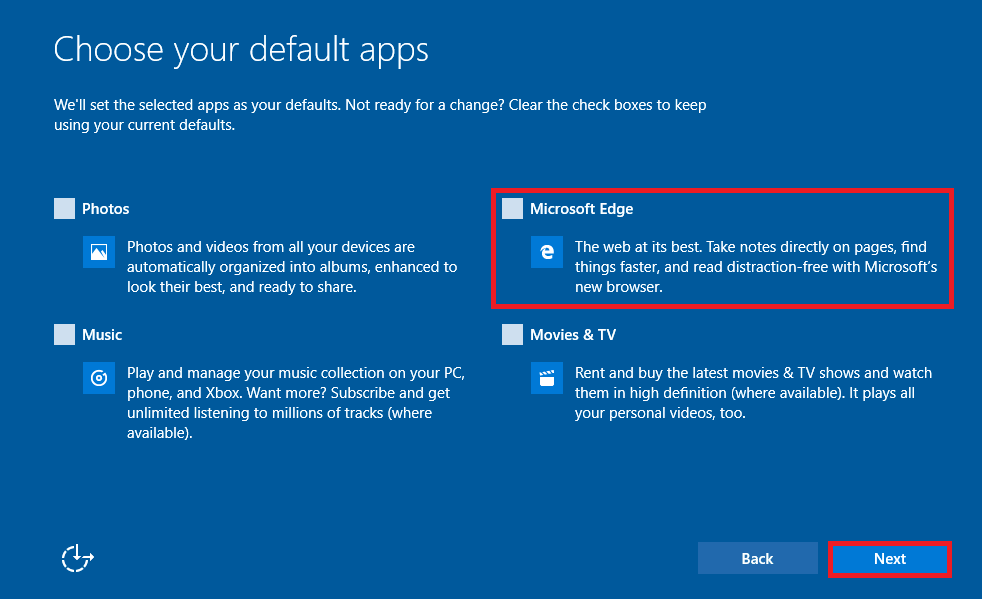This screenshot has width=982, height=599.
Task: Check the Music default app box
Action: [65, 334]
